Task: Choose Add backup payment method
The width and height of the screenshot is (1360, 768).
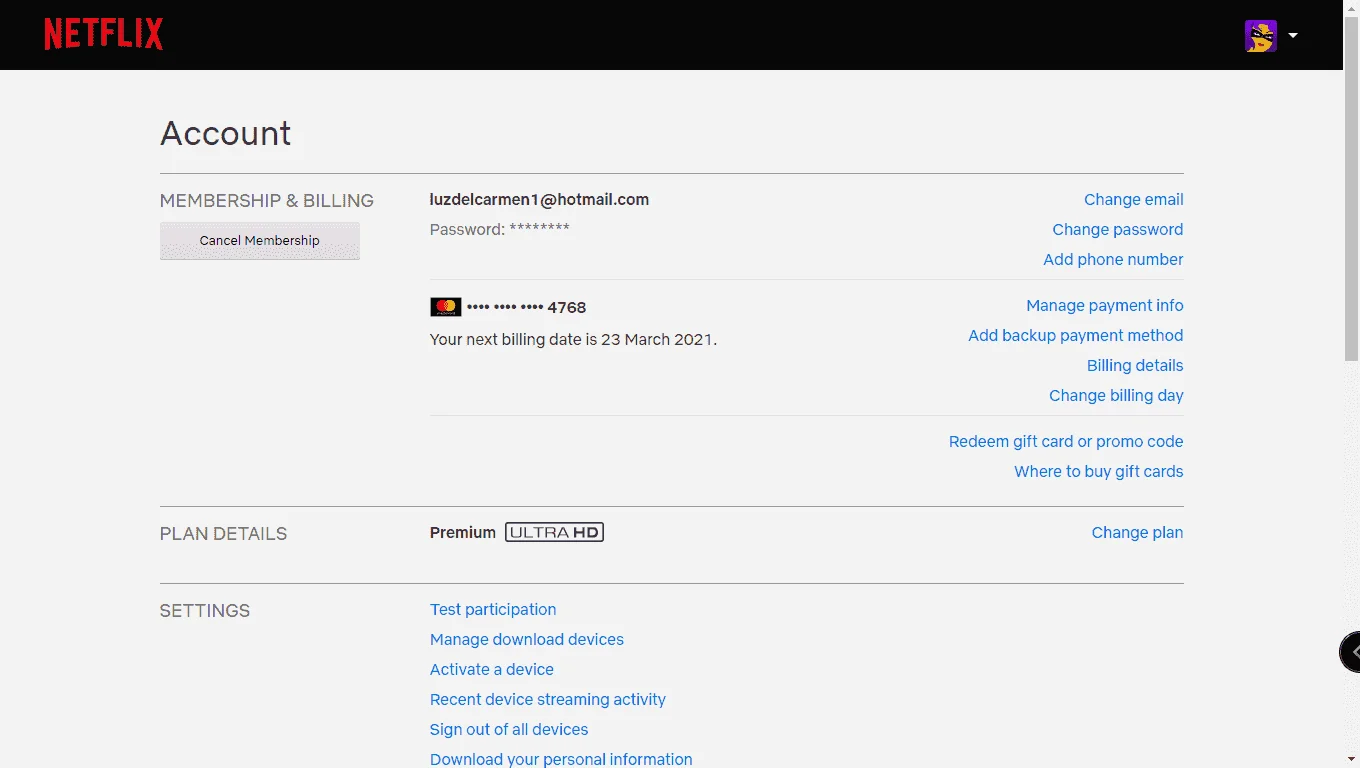Action: pos(1076,336)
